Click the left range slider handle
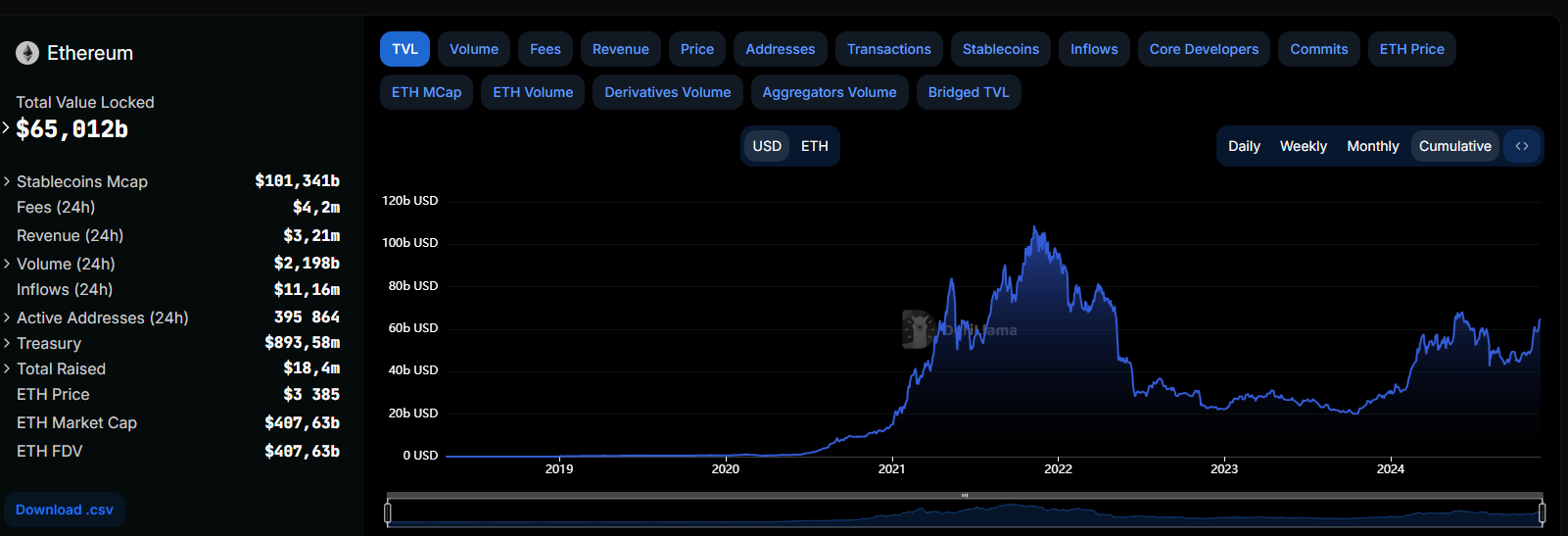The image size is (1568, 536). [x=388, y=512]
